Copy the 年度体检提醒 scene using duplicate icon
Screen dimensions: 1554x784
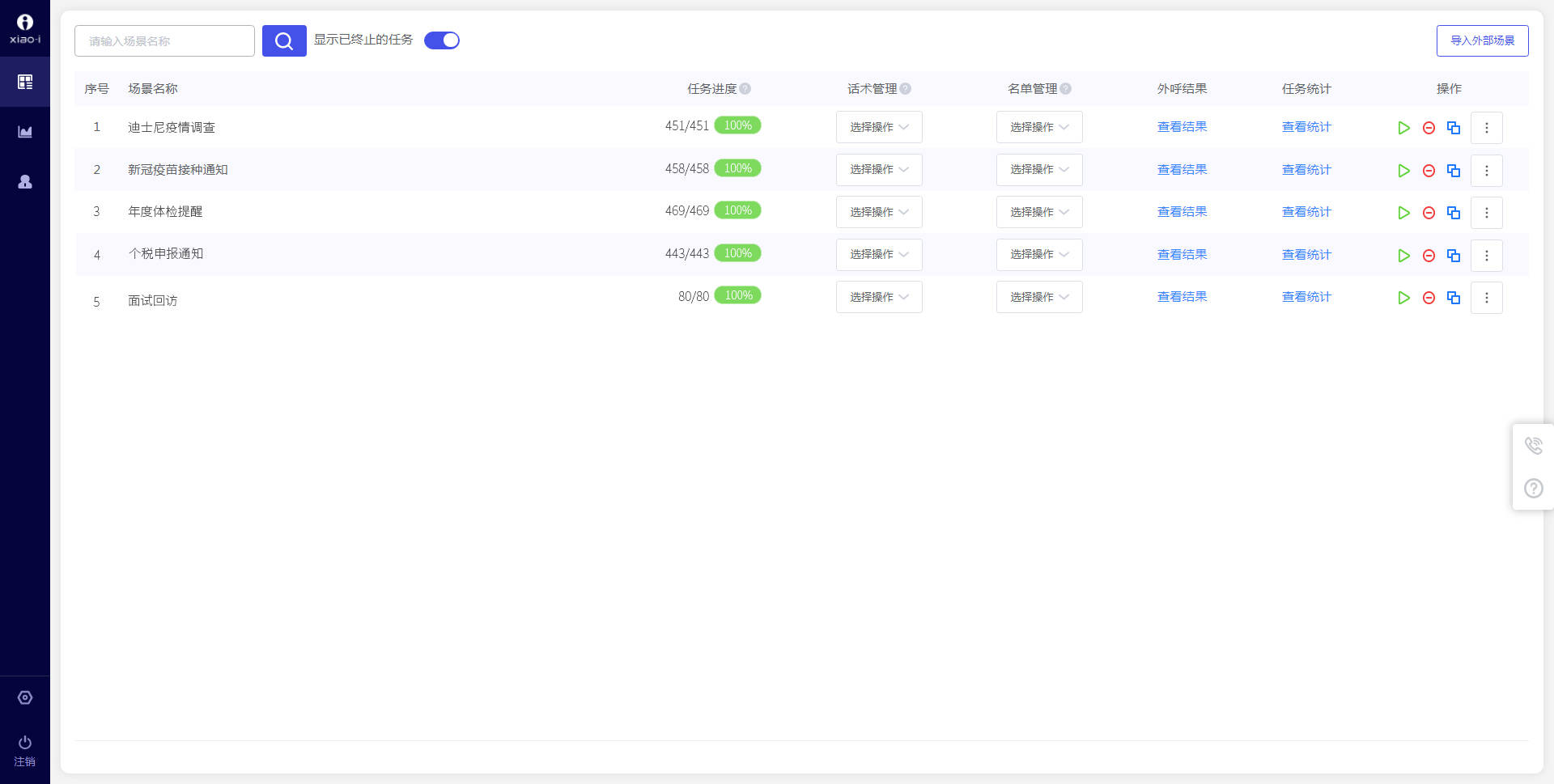tap(1454, 213)
